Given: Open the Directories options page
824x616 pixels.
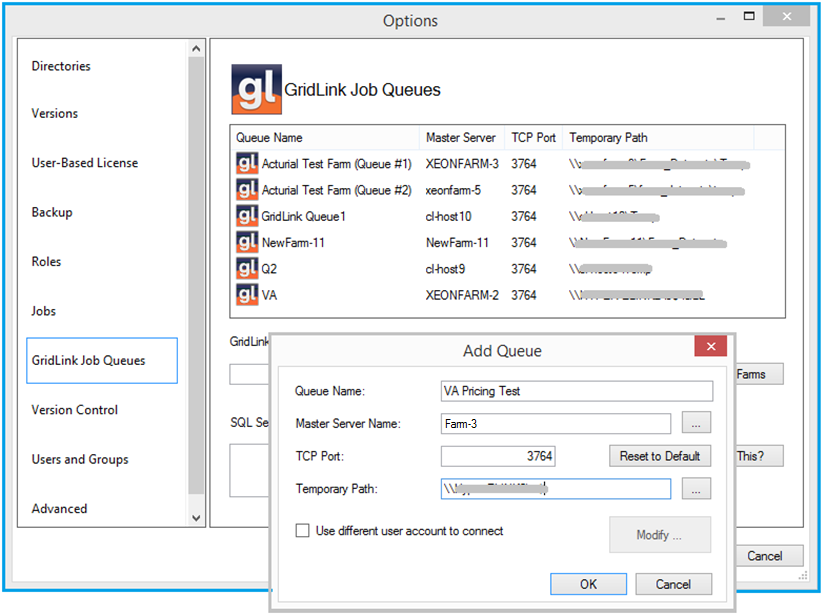Looking at the screenshot, I should coord(61,66).
